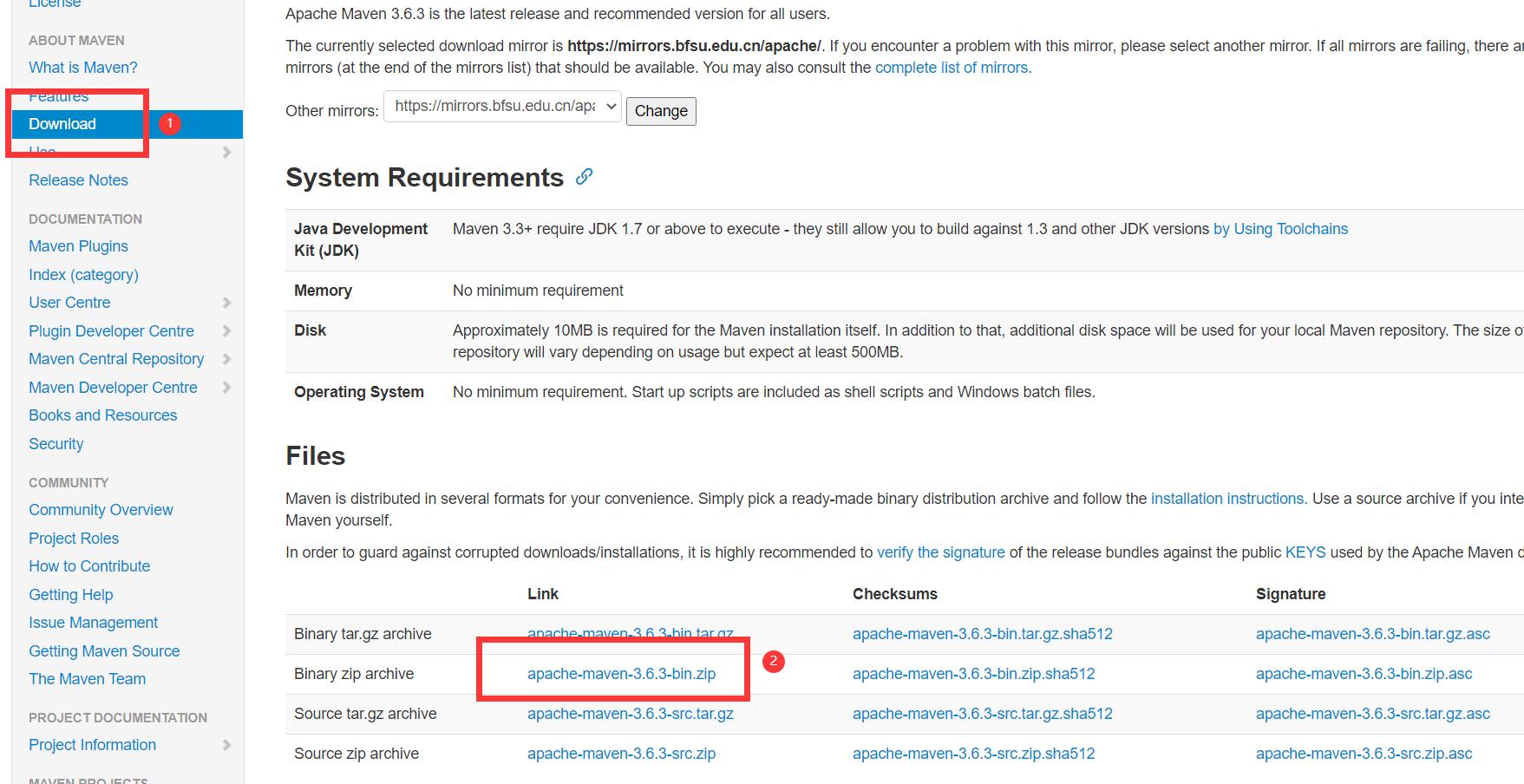Screen dimensions: 1524x784
Task: Click the 'Source zip archive' row label
Action: coord(356,754)
